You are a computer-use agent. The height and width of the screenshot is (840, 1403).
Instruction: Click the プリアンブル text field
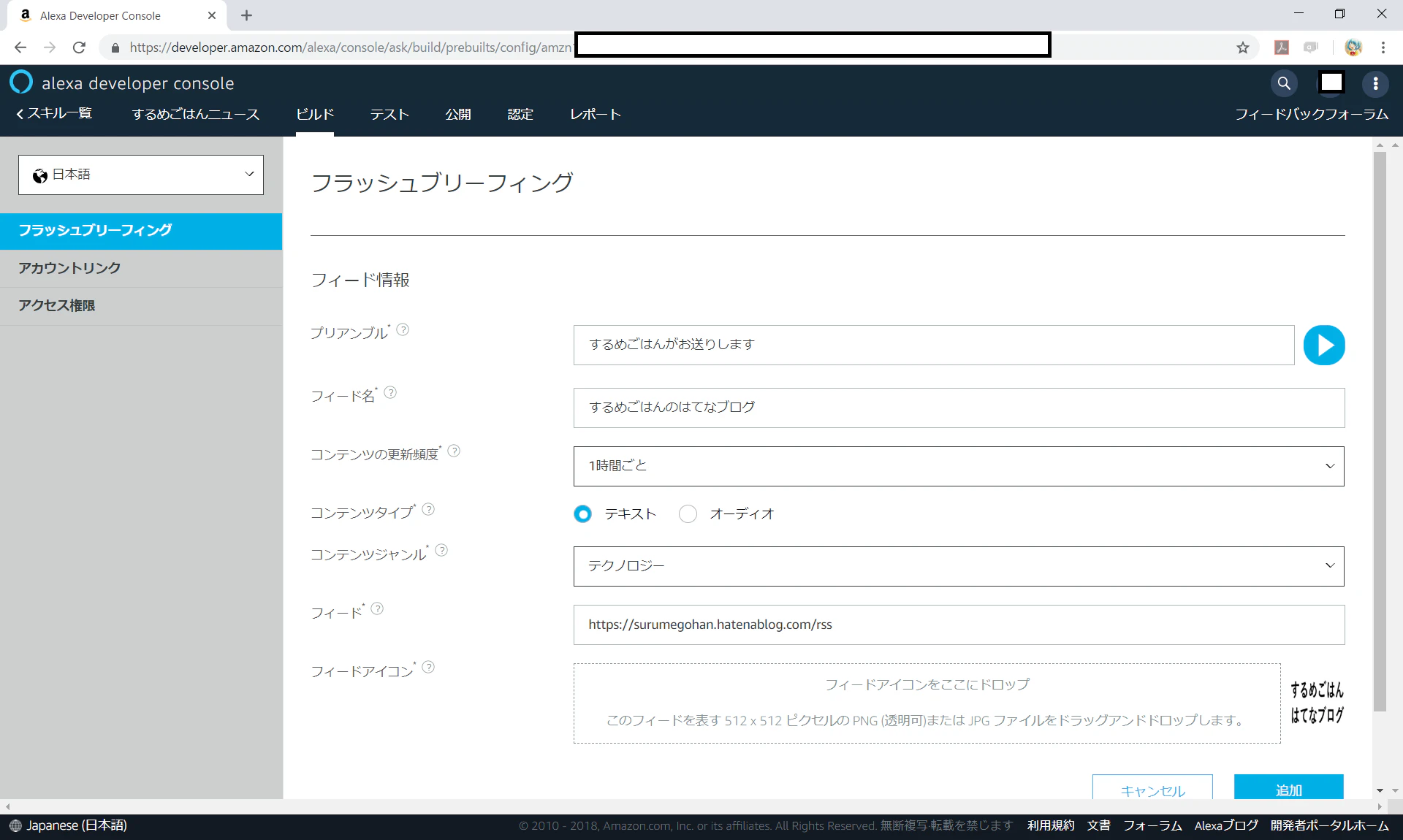tap(934, 345)
